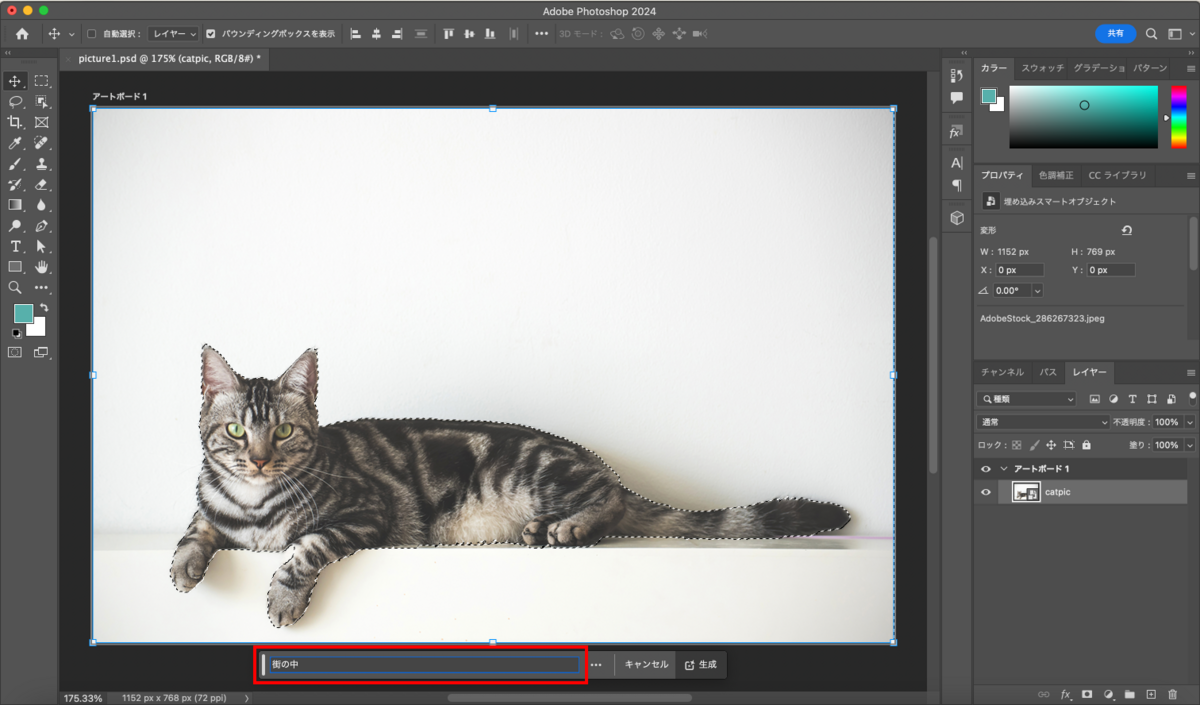
Task: Open the rotation angle dropdown in Properties
Action: (x=1036, y=290)
